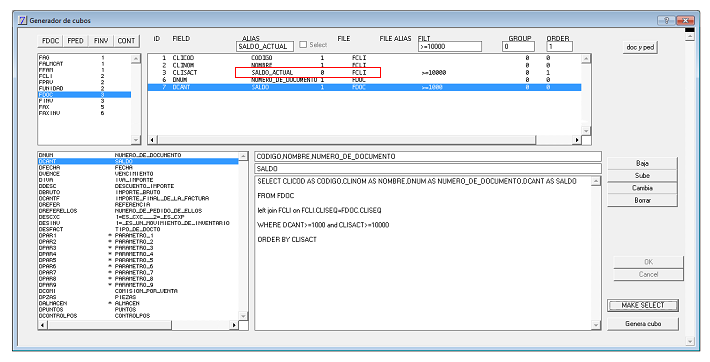The height and width of the screenshot is (362, 710).
Task: Click the file list scroll-up arrow
Action: click(x=135, y=59)
